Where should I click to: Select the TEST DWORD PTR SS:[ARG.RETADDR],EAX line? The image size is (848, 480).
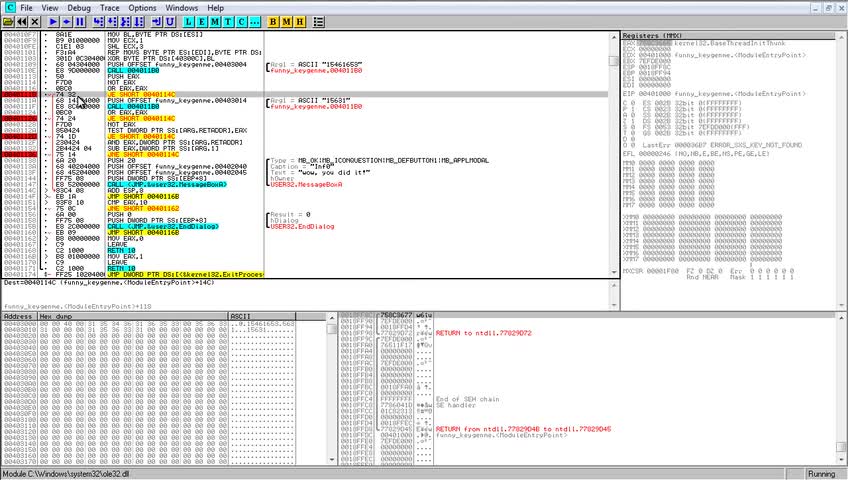coord(177,130)
